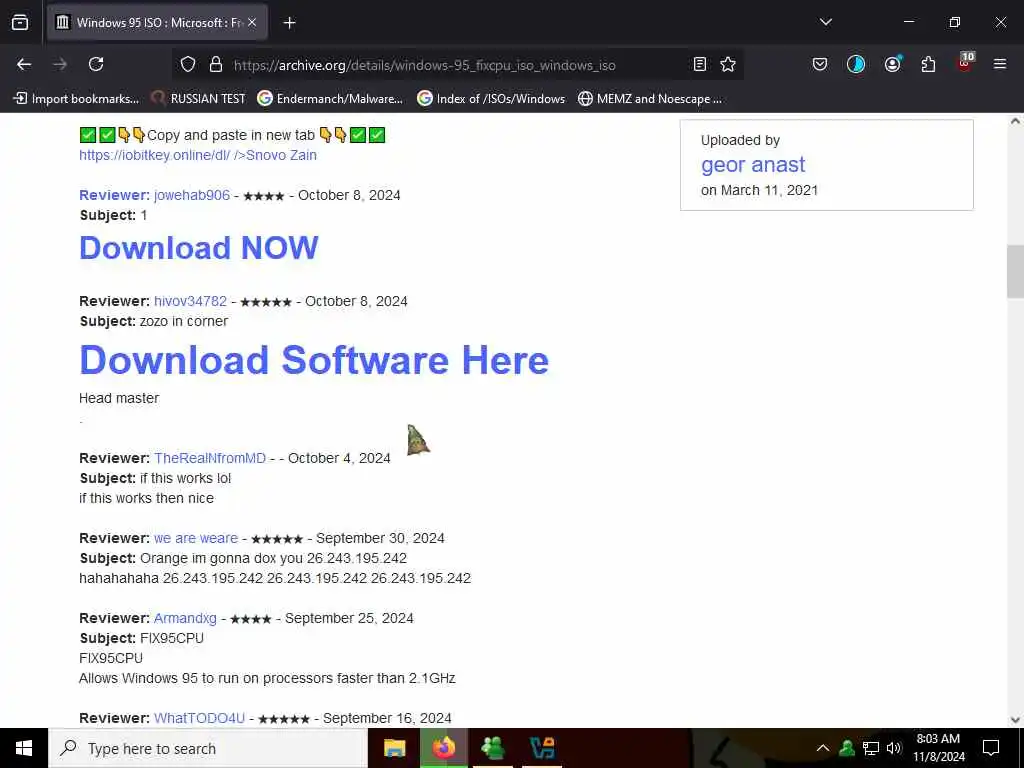Open MEMZ and Noescape bookmark
Image resolution: width=1024 pixels, height=768 pixels.
point(650,99)
